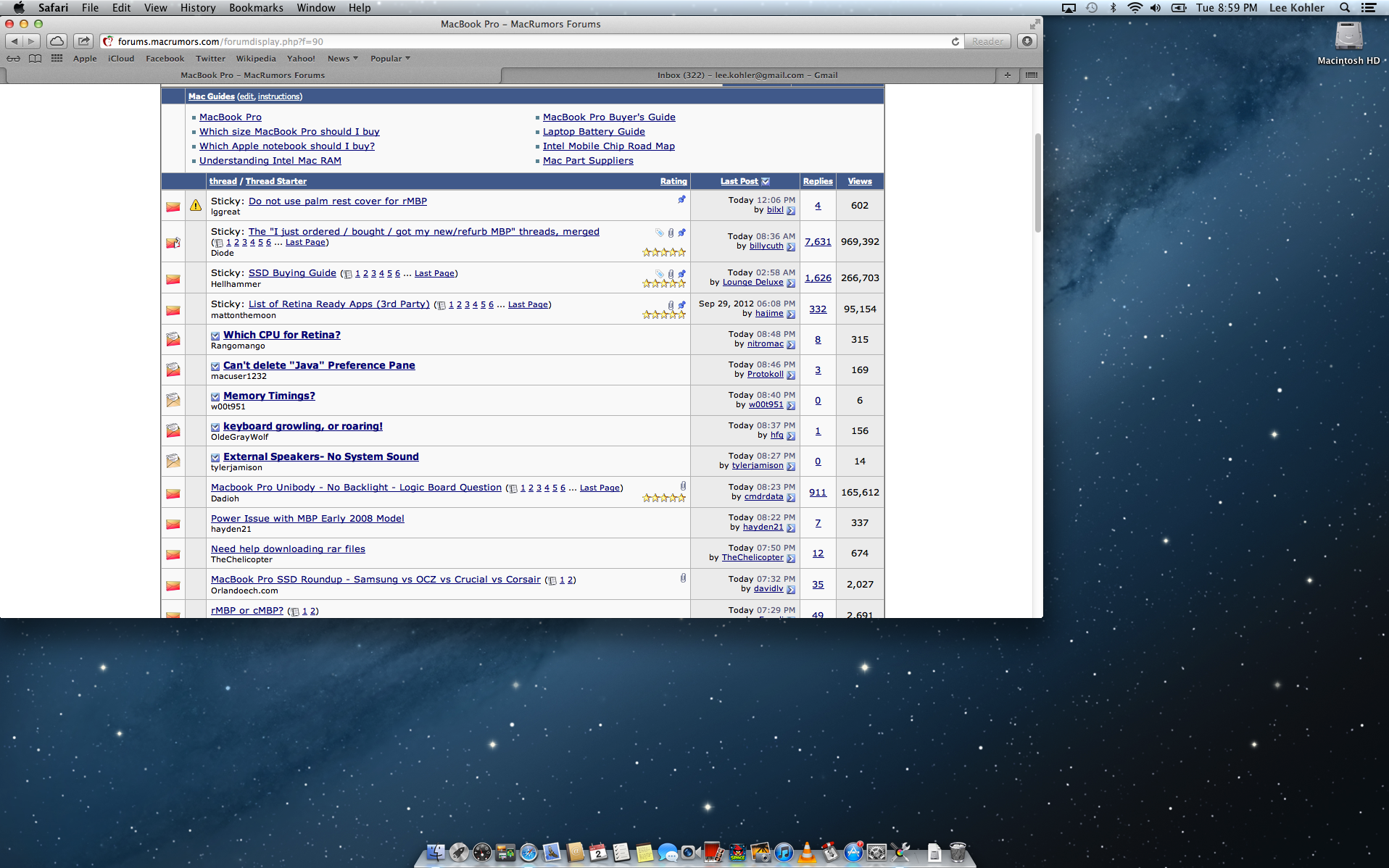
Task: Show bookmarks with the open-book icon
Action: pos(35,59)
